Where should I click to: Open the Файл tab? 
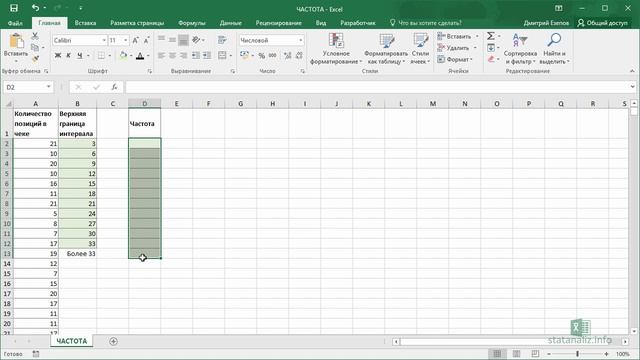click(x=15, y=23)
